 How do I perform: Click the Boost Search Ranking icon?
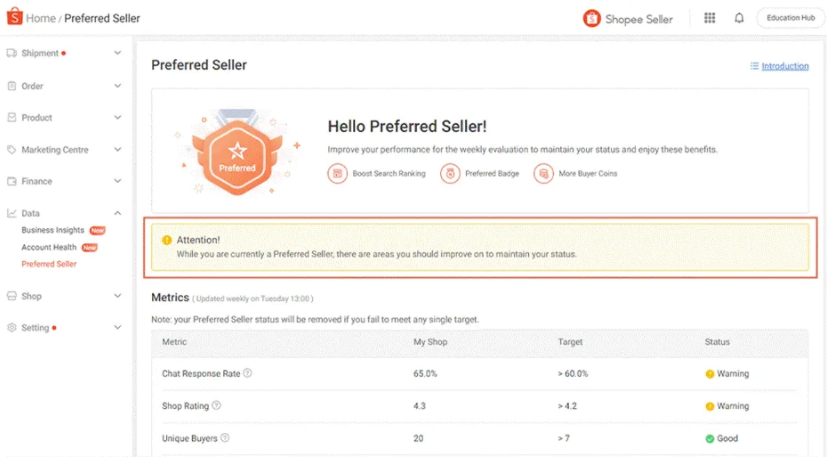point(337,173)
